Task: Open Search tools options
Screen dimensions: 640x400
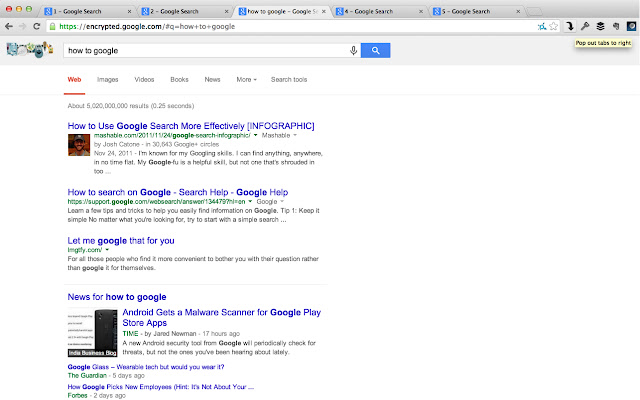Action: [x=289, y=80]
